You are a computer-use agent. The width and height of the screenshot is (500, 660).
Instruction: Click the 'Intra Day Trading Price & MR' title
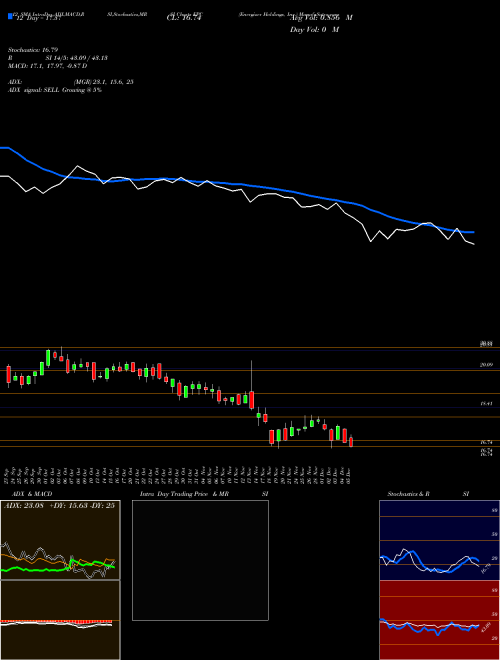(184, 494)
